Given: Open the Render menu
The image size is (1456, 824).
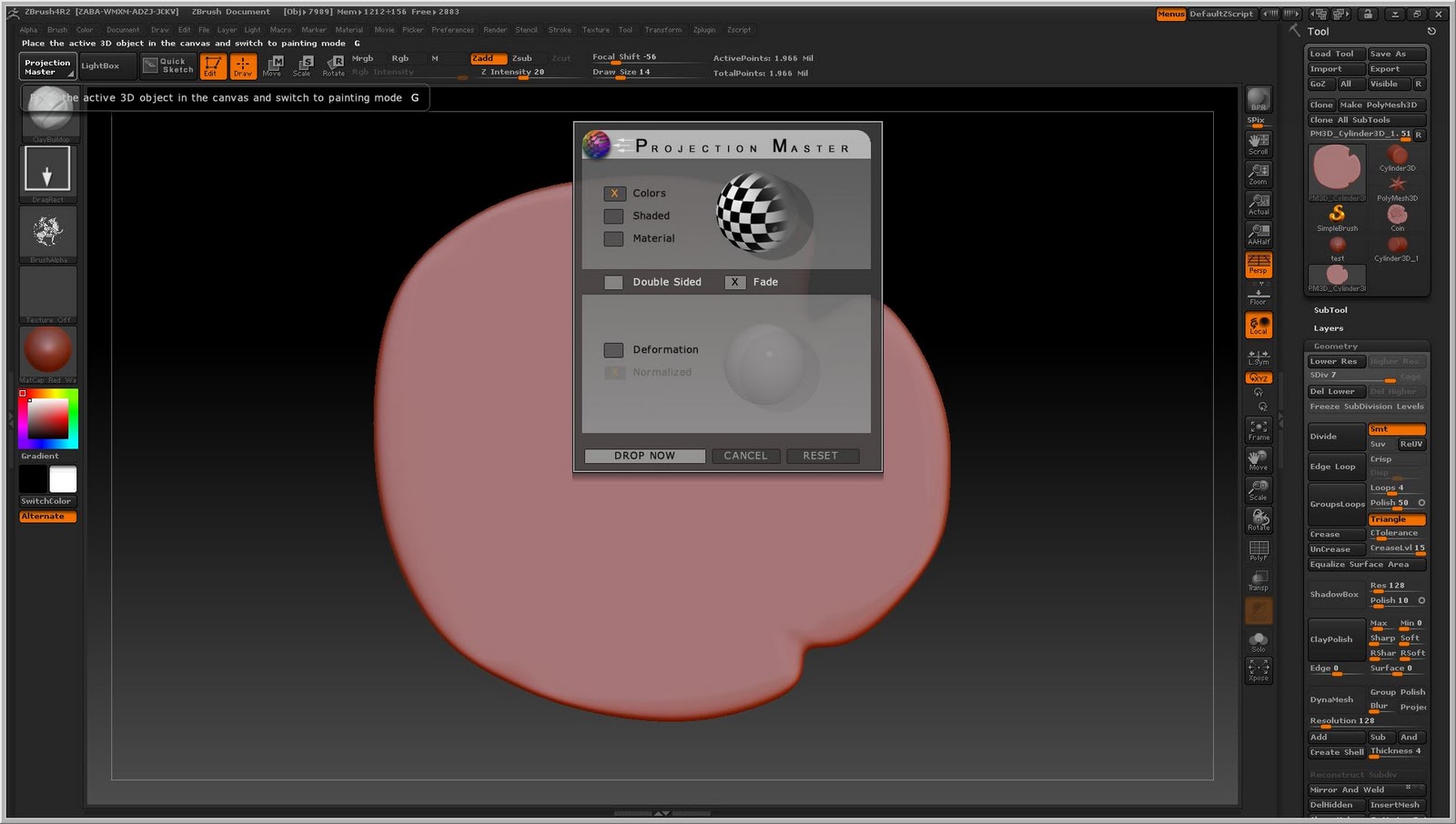Looking at the screenshot, I should click(x=495, y=30).
